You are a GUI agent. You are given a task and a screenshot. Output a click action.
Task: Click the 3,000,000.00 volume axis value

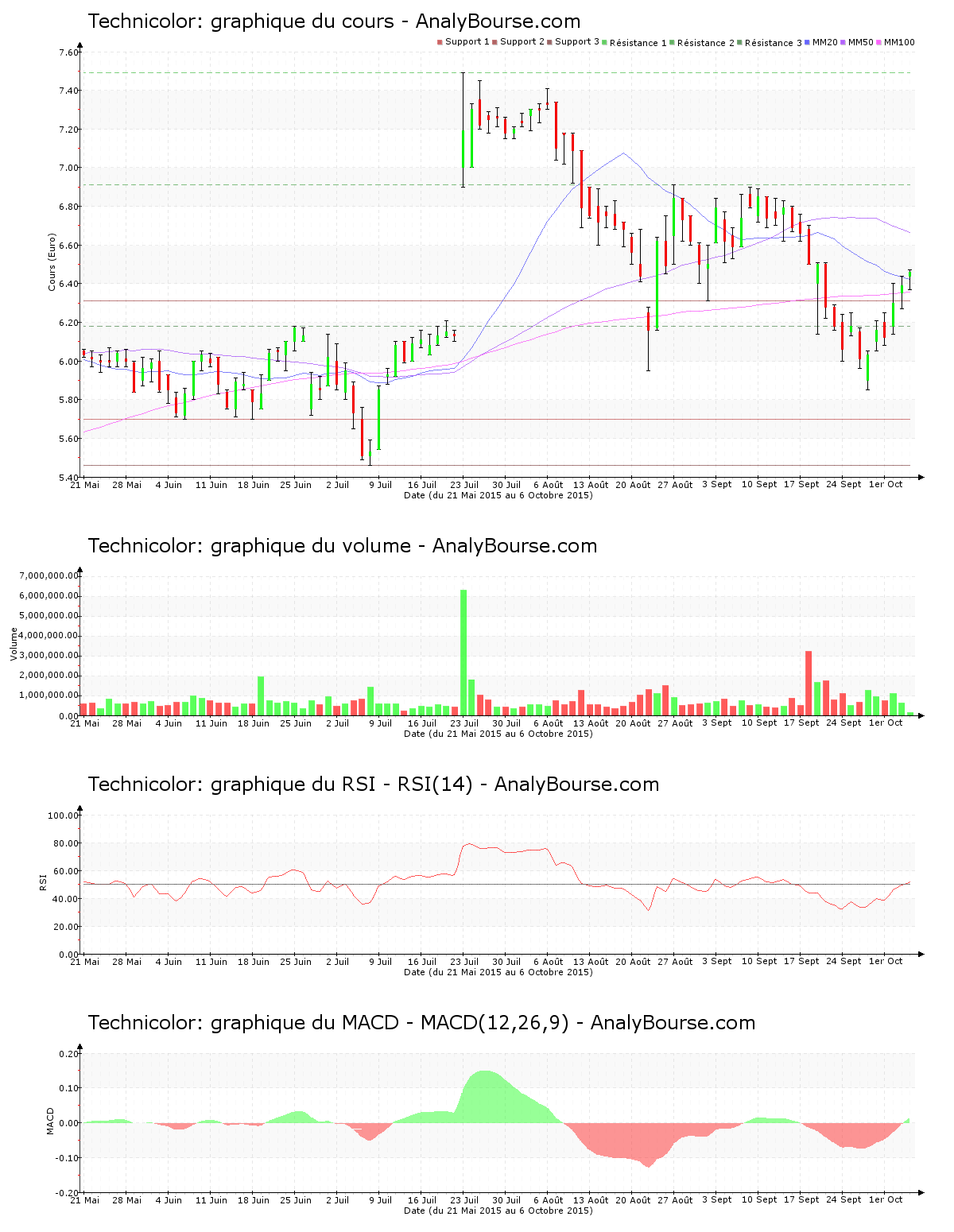(48, 656)
